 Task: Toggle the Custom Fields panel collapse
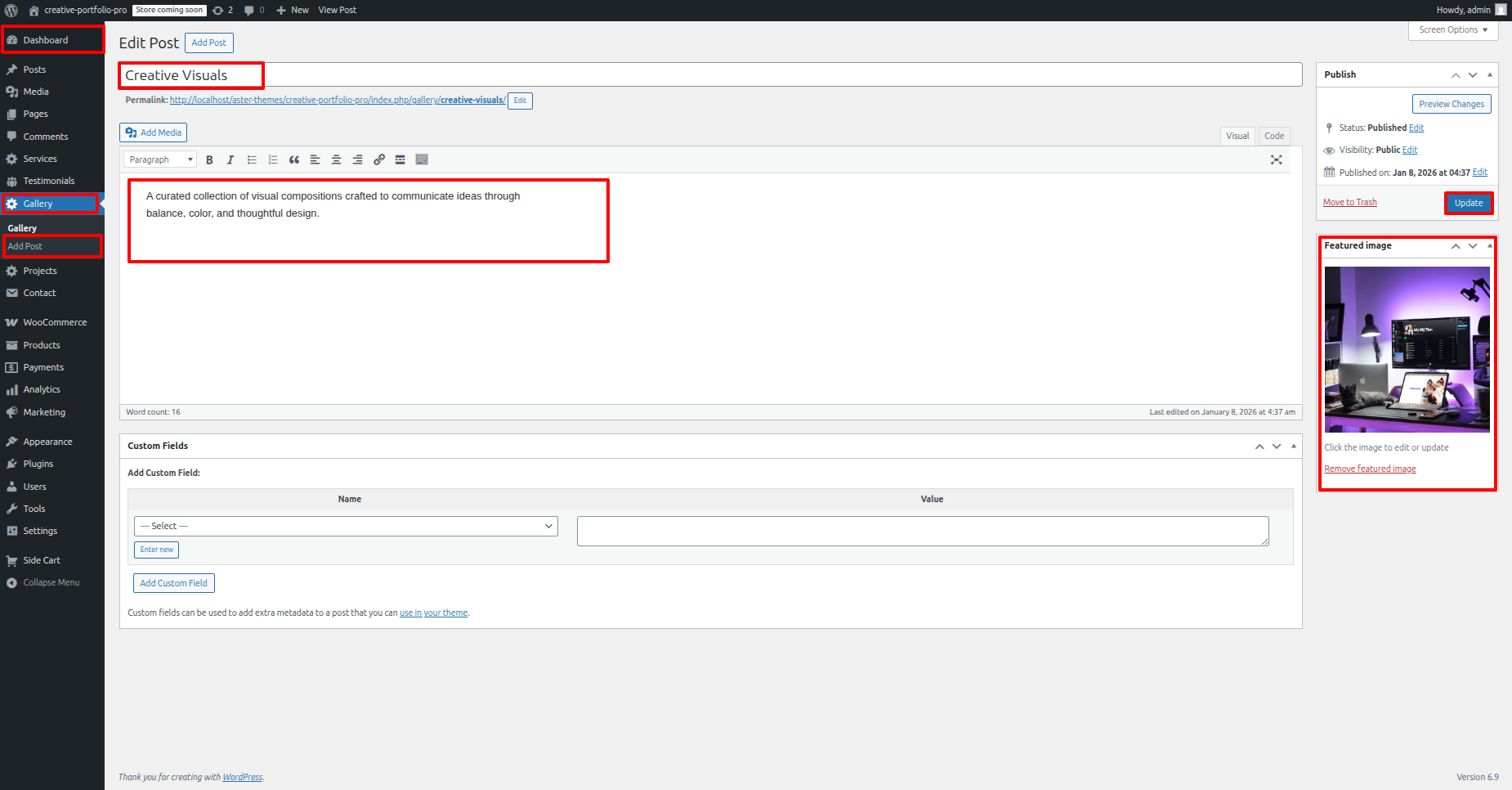(1294, 447)
